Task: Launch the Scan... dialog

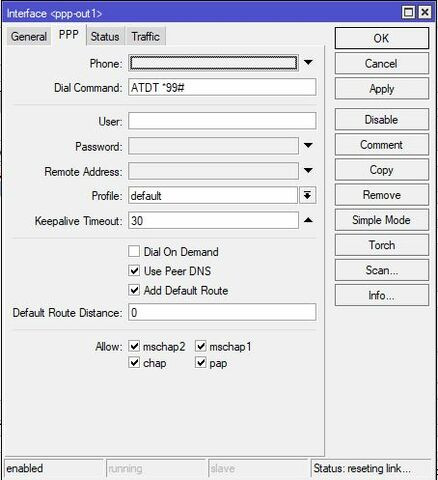Action: [x=381, y=270]
